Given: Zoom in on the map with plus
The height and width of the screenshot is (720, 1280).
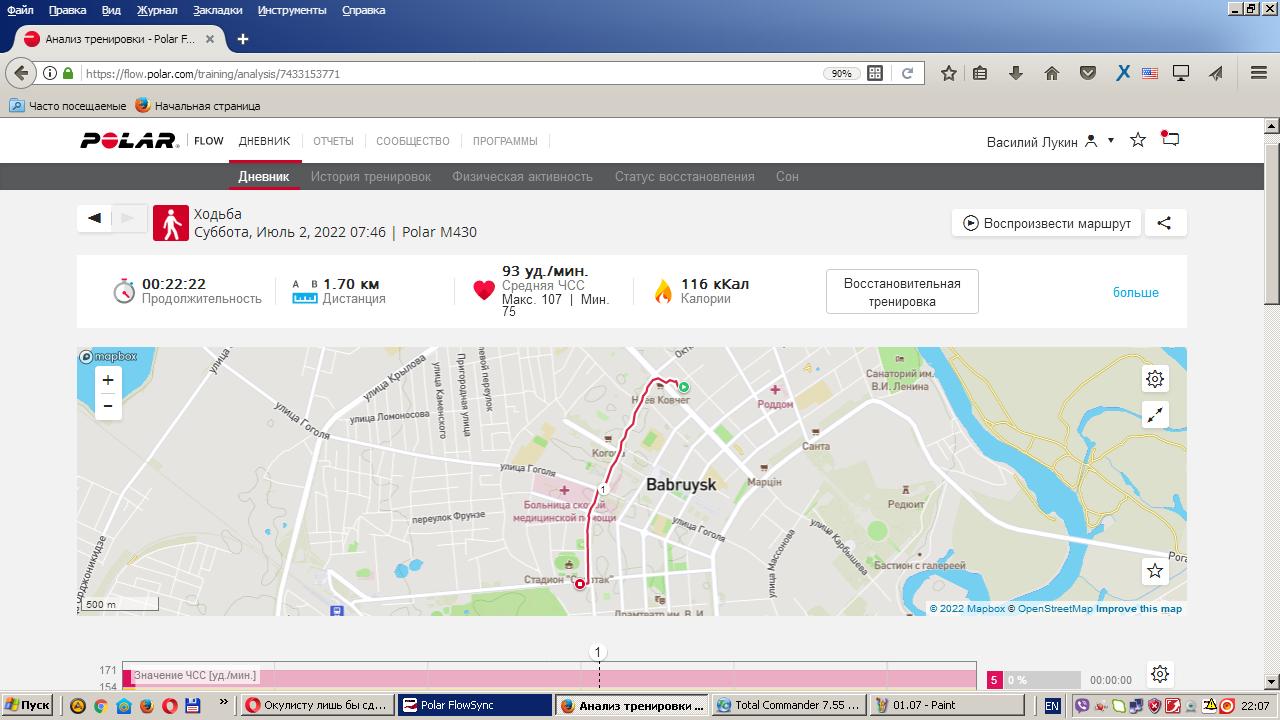Looking at the screenshot, I should tap(108, 380).
